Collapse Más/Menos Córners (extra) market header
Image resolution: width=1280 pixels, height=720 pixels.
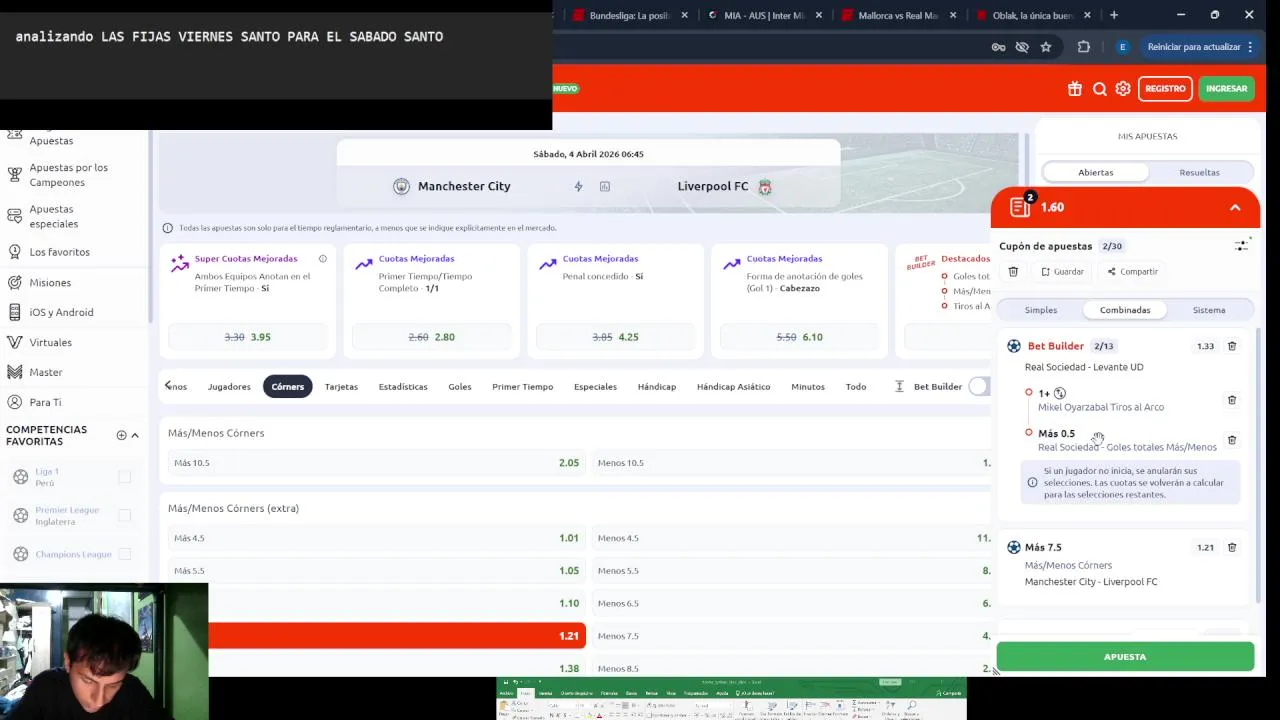click(x=233, y=508)
